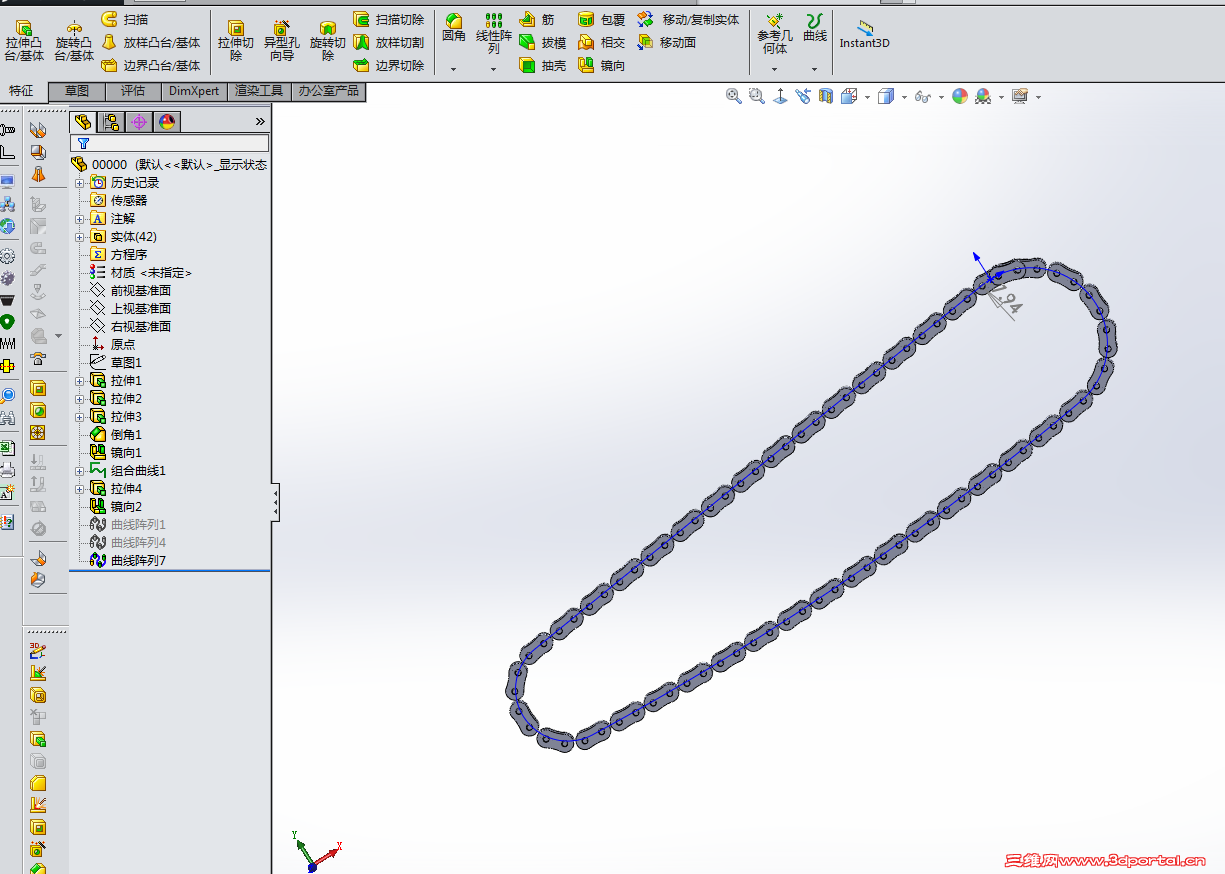The height and width of the screenshot is (874, 1225).
Task: Click the 扫描切除 swept cut tool
Action: pyautogui.click(x=389, y=19)
